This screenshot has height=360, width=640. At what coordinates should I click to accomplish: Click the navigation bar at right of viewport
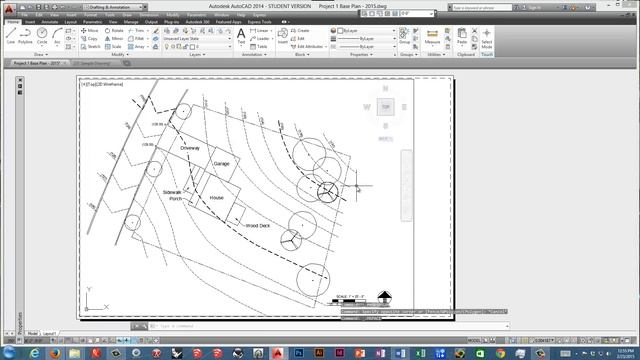point(406,186)
